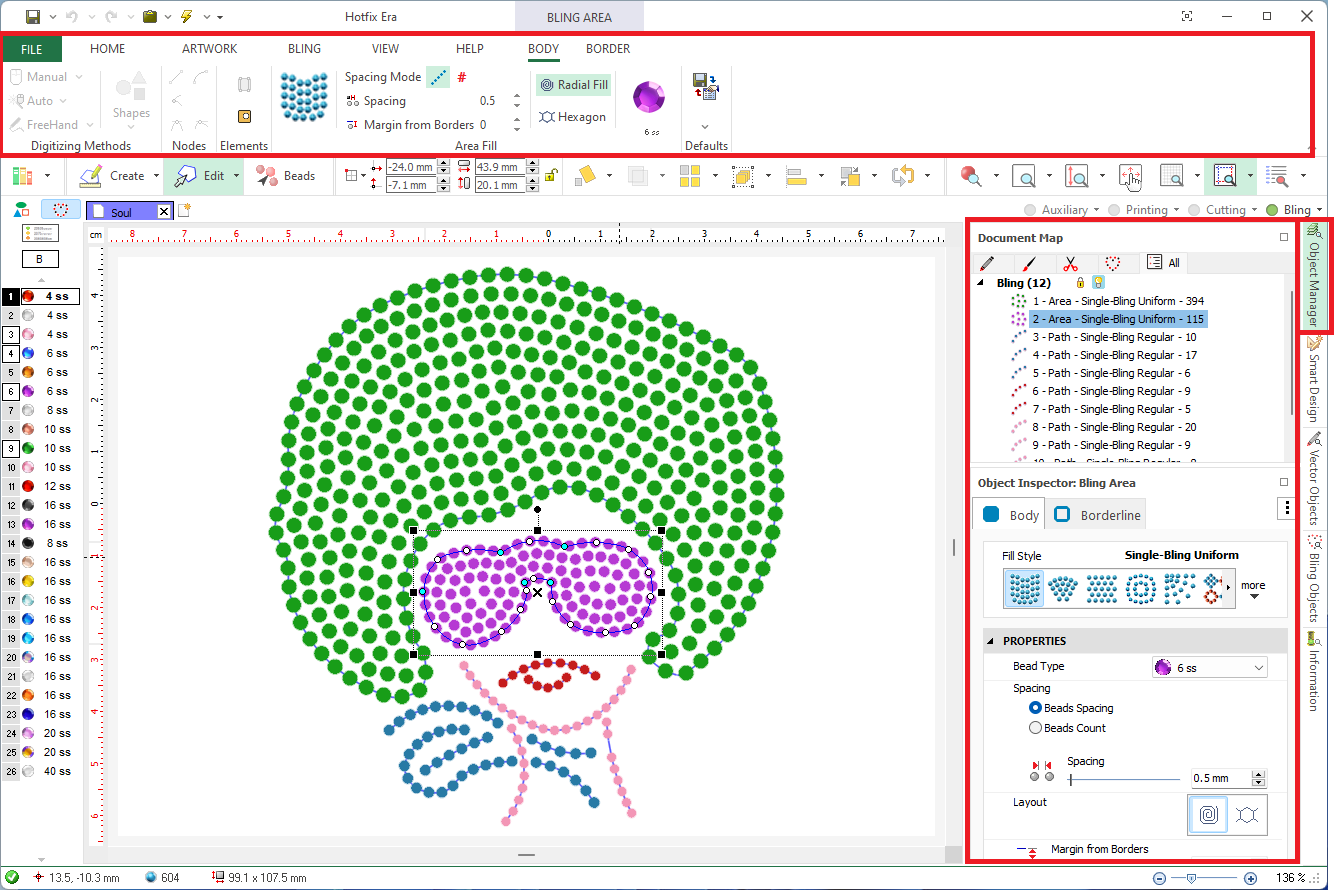Click the zoom out minus button
This screenshot has width=1334, height=894.
[1159, 878]
